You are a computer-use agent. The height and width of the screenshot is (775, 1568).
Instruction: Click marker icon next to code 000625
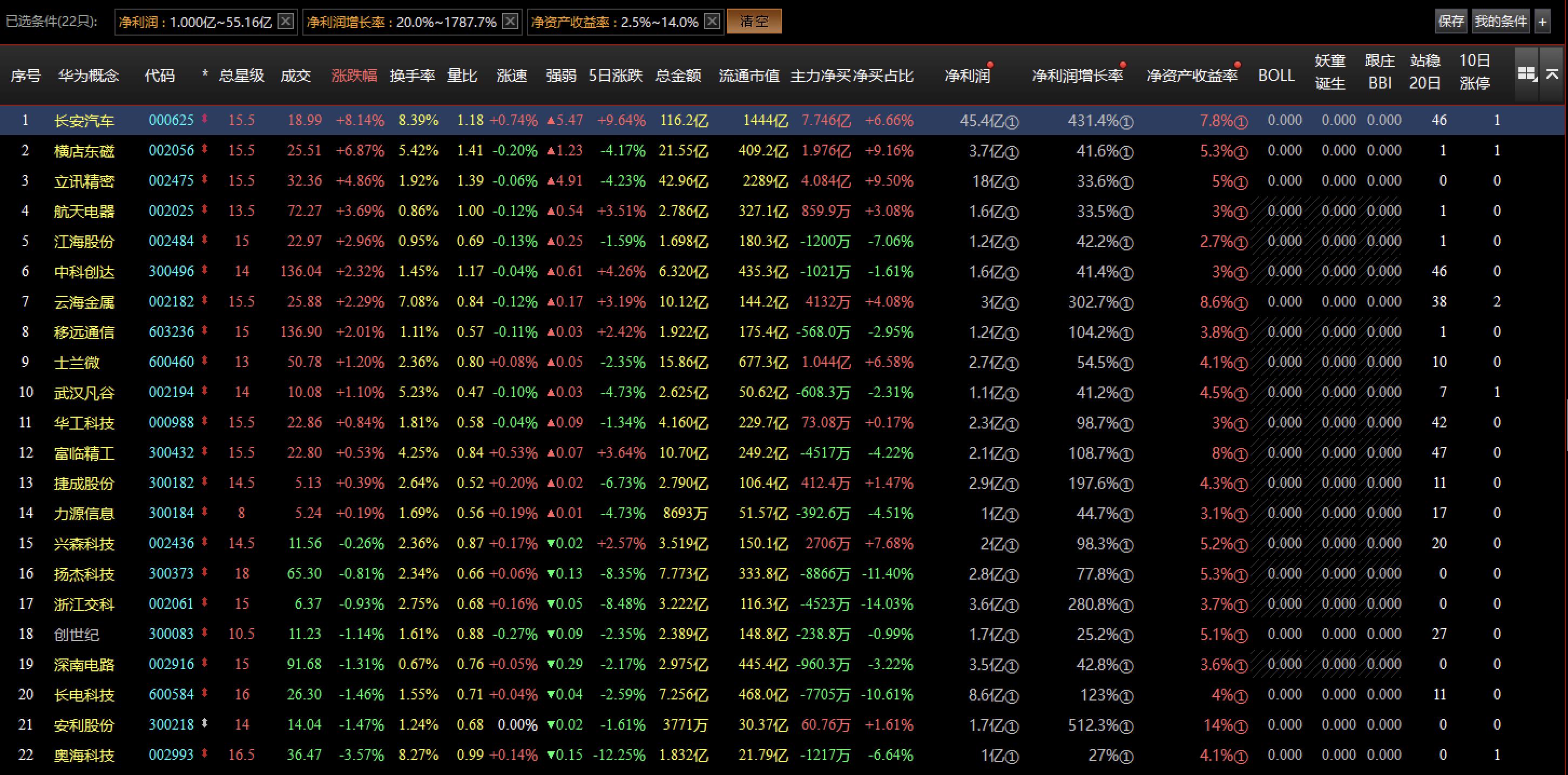(205, 119)
